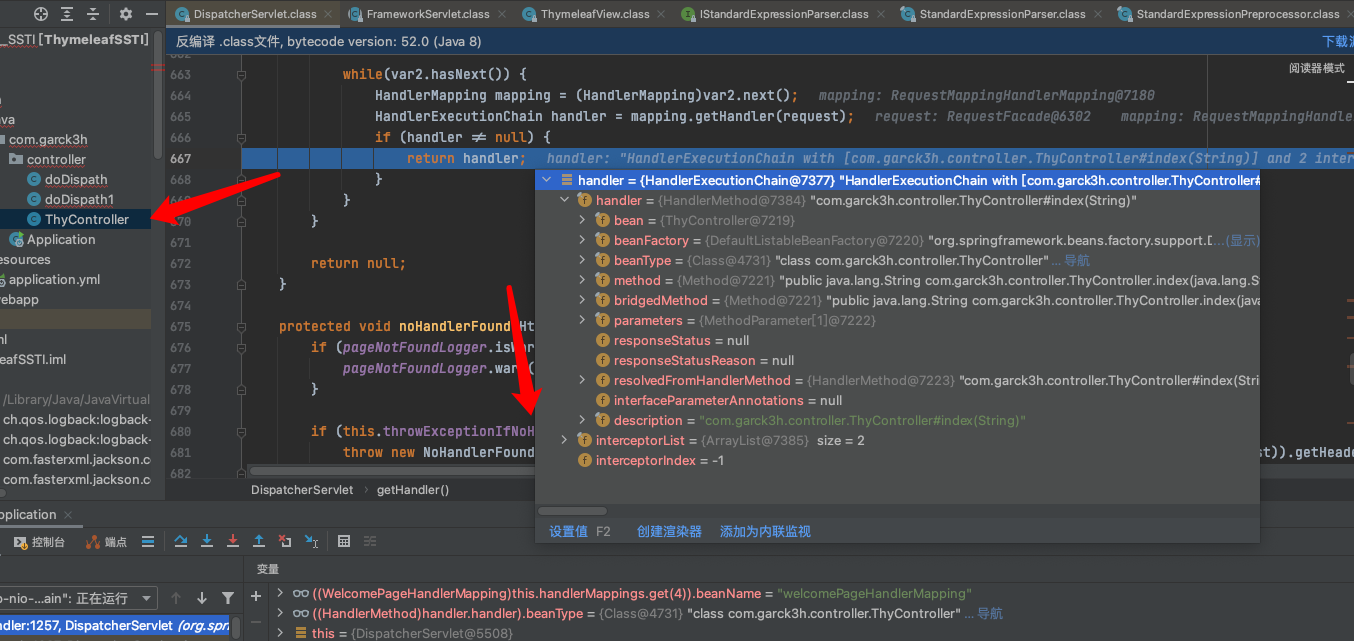Expand the beanFactory field node
This screenshot has height=641, width=1354.
pyautogui.click(x=583, y=240)
